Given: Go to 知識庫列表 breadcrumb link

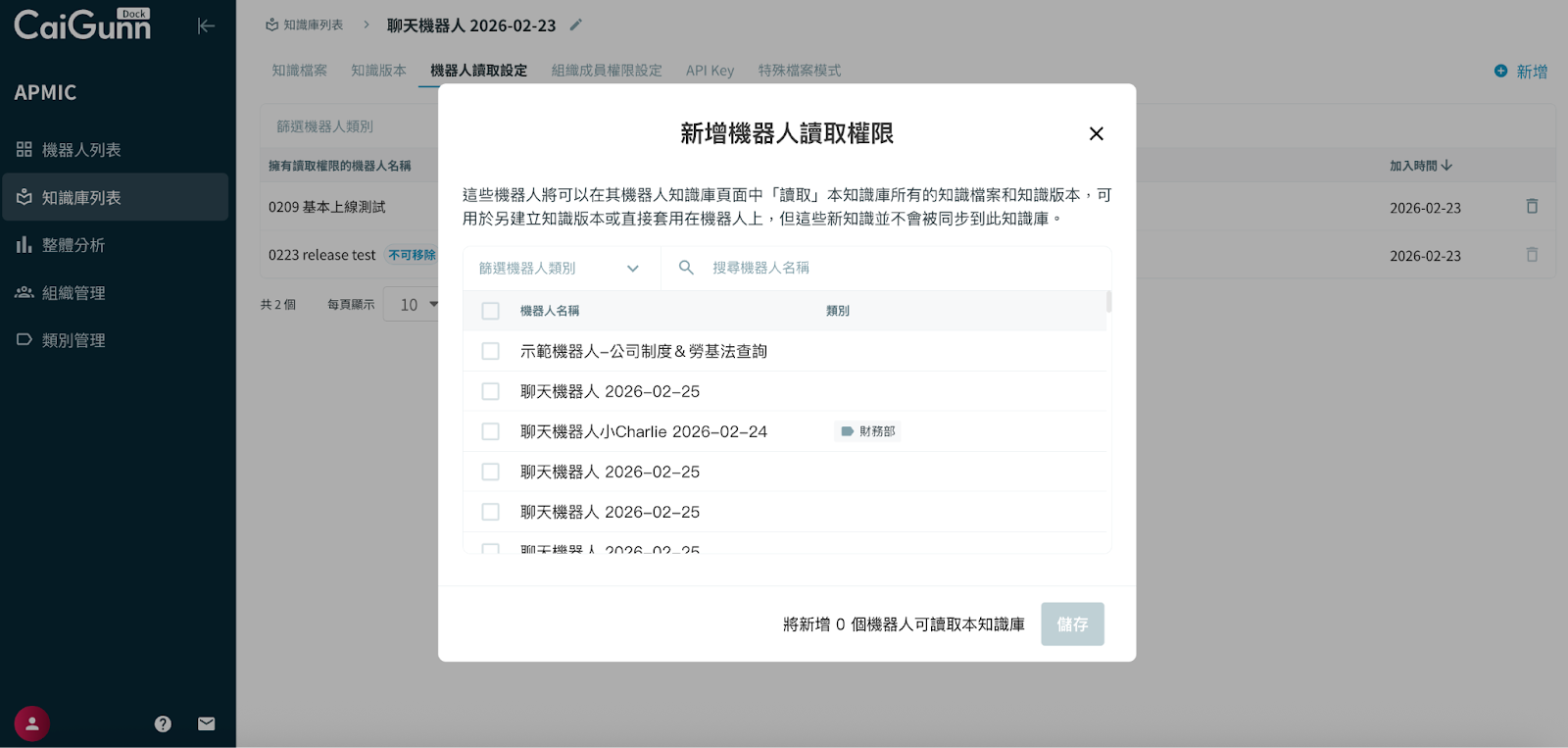Looking at the screenshot, I should point(305,25).
